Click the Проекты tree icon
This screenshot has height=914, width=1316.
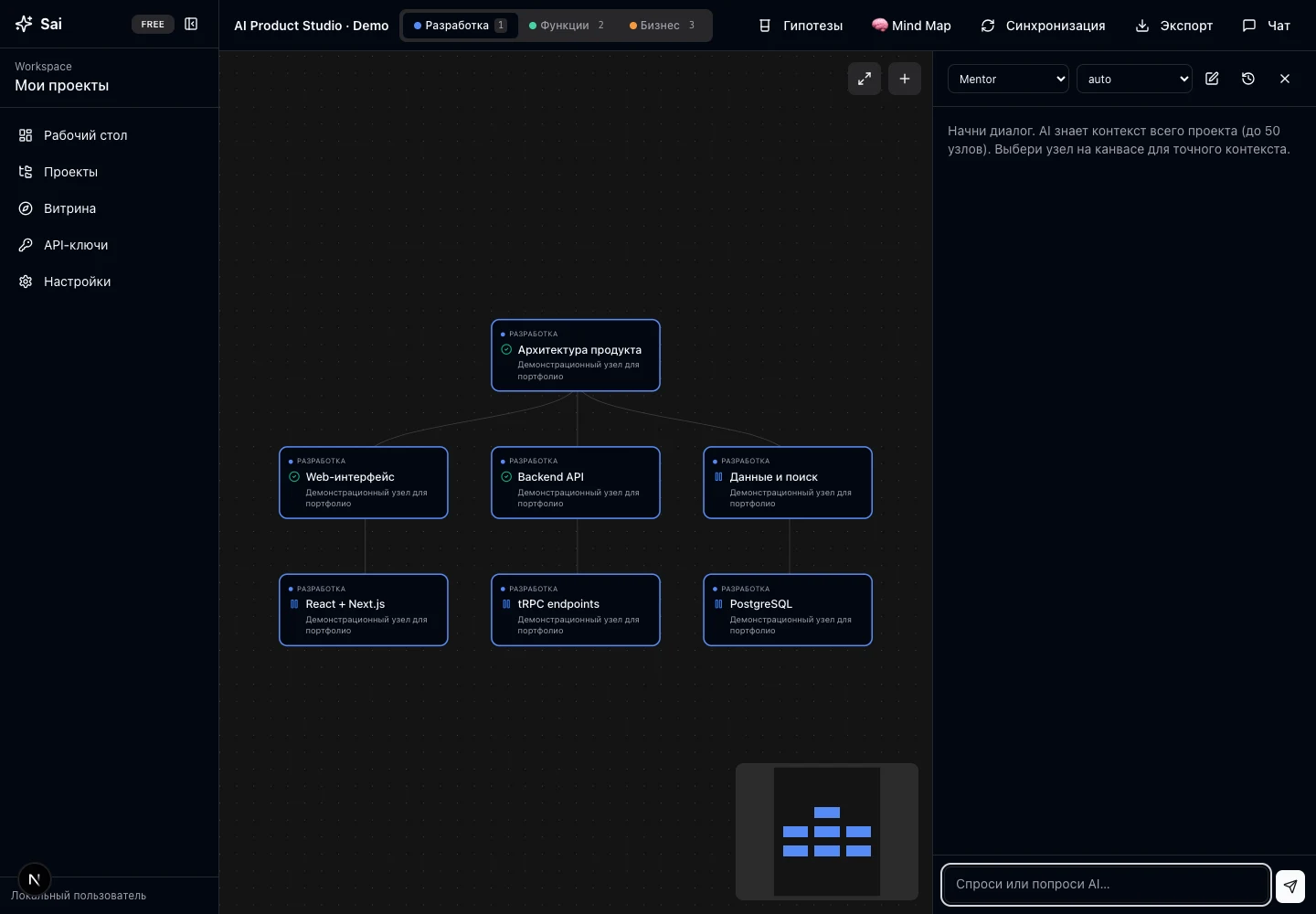coord(26,172)
